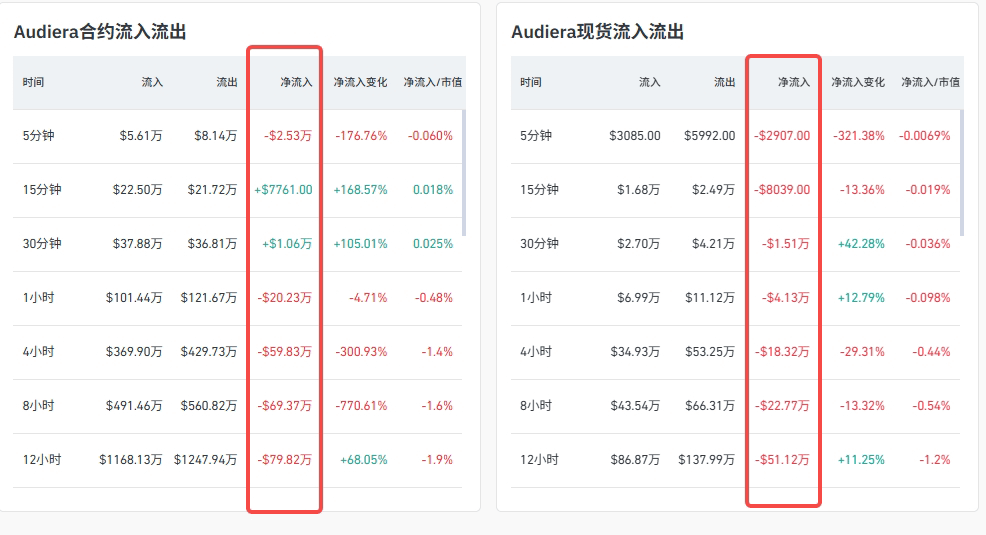Click contract change value -176.76%
Image resolution: width=986 pixels, height=535 pixels.
click(x=361, y=136)
